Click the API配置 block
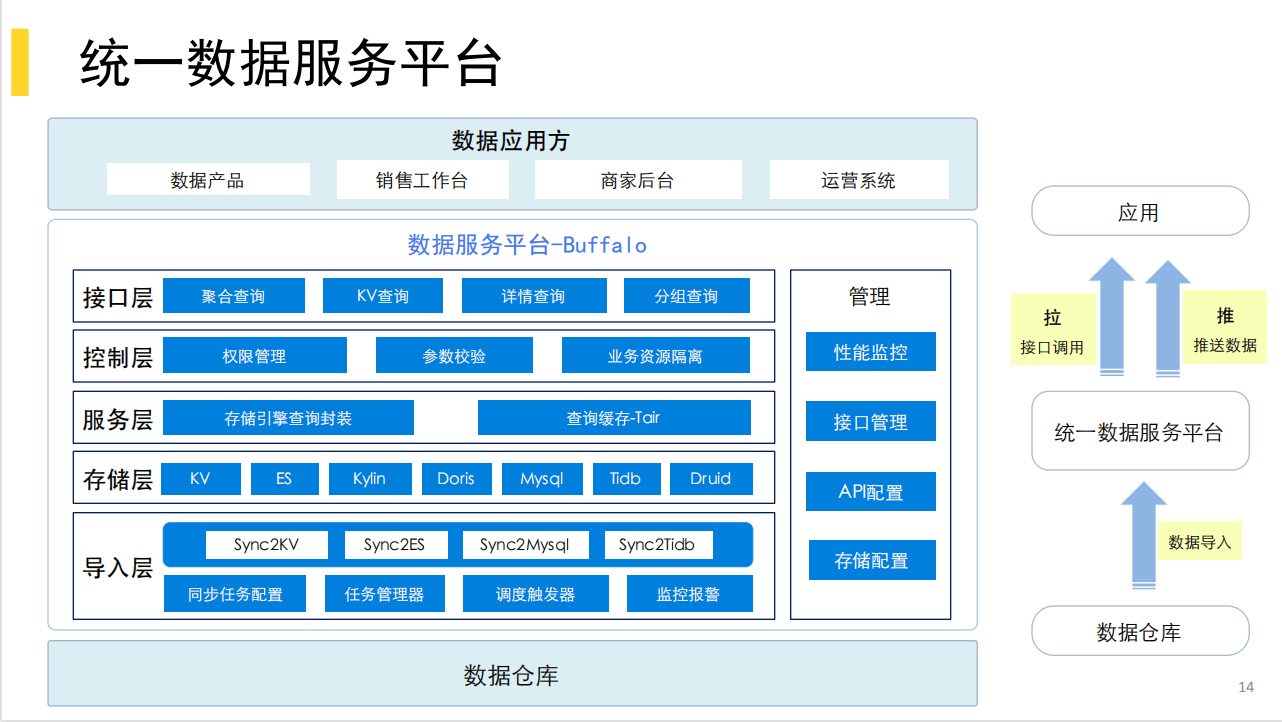This screenshot has width=1282, height=722. coord(871,491)
